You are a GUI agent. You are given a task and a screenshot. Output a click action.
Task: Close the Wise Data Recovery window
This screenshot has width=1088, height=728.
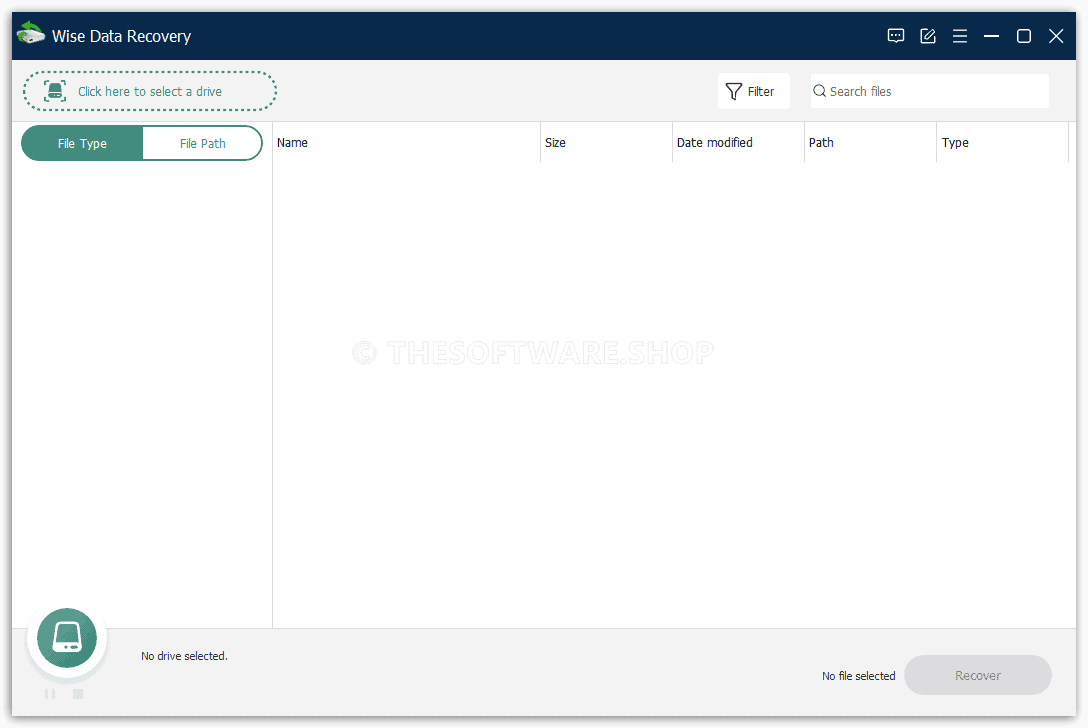[x=1056, y=36]
